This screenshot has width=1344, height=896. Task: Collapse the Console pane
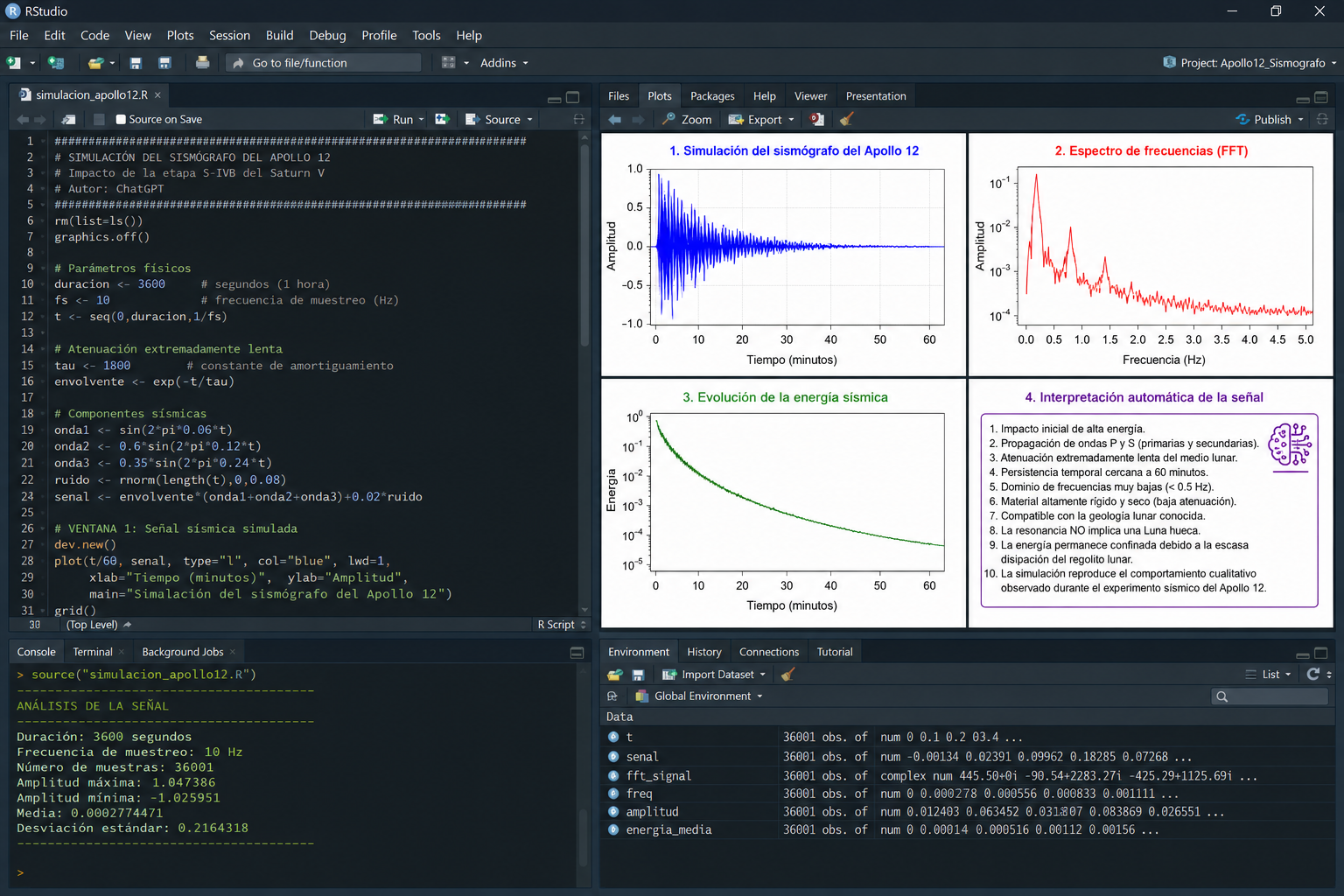tap(577, 653)
